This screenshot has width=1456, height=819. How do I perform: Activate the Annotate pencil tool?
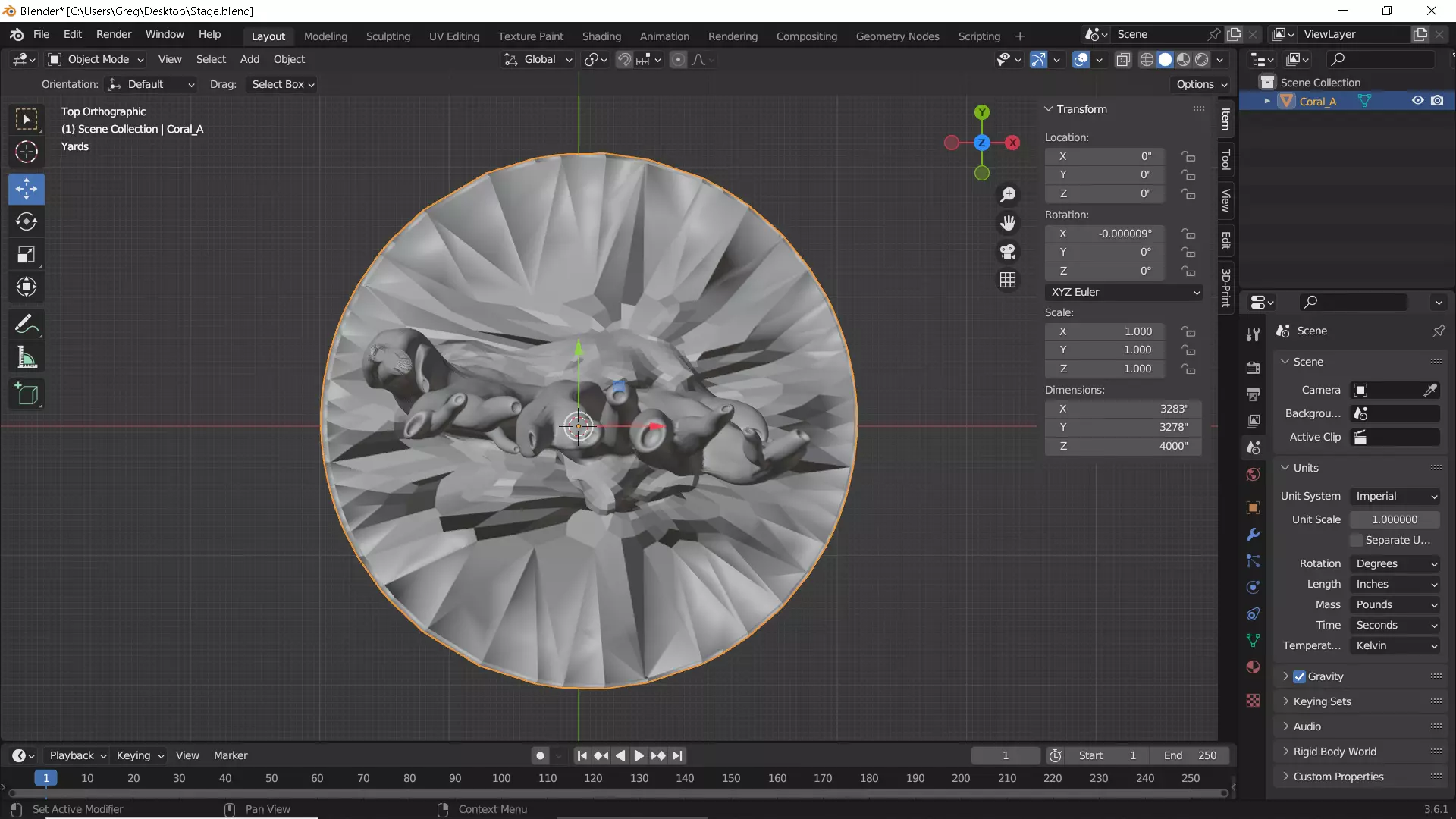click(27, 325)
